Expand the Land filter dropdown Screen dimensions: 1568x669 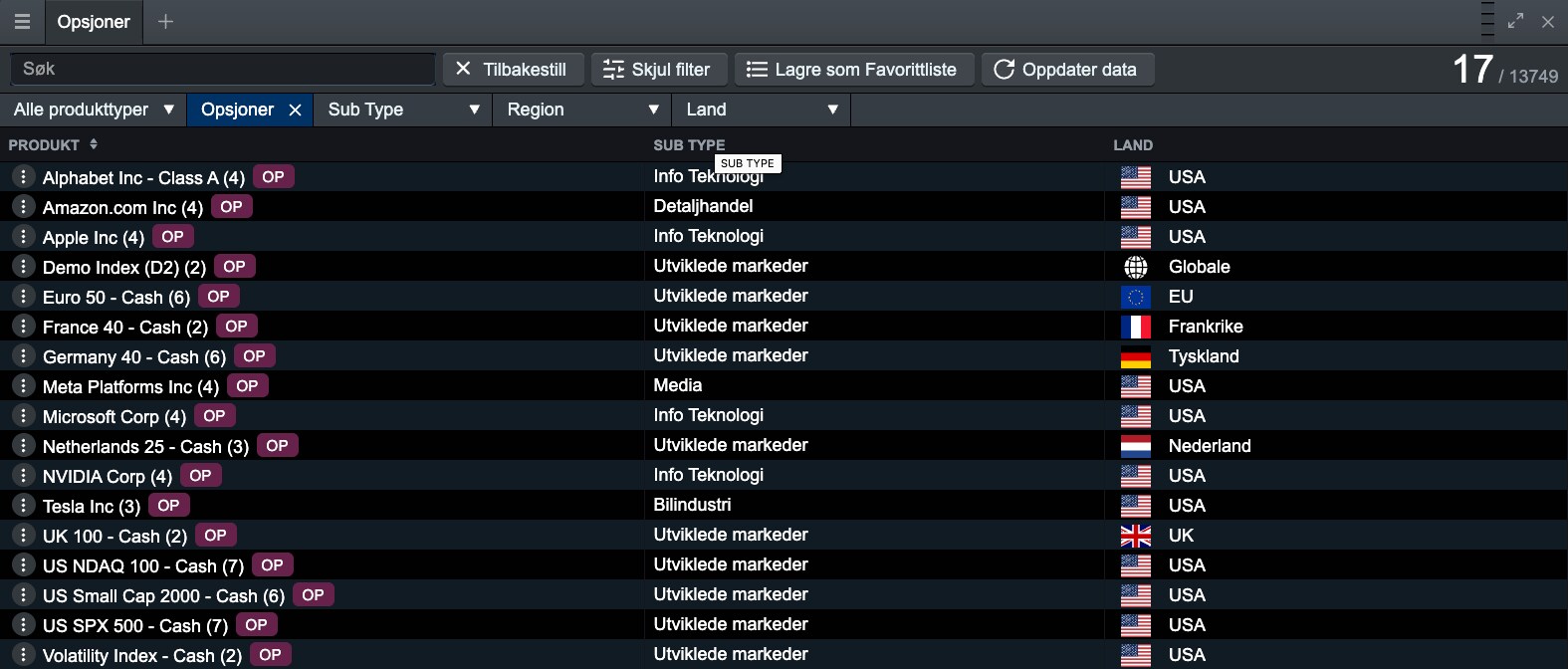[x=762, y=110]
